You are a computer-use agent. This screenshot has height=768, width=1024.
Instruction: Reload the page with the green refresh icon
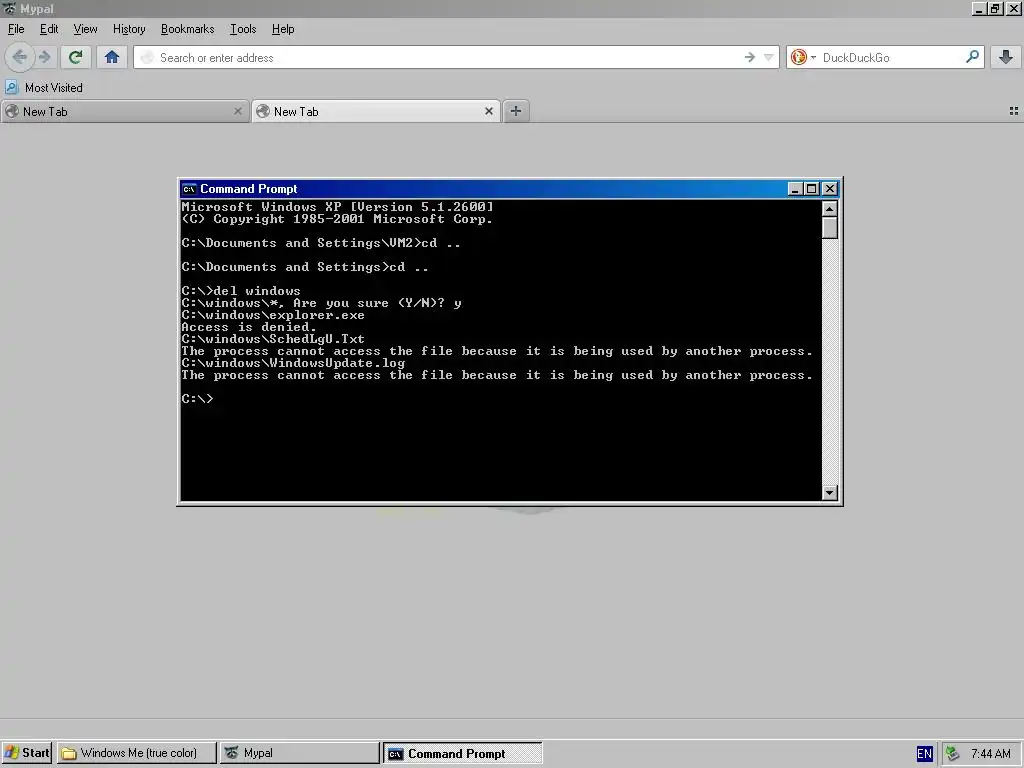[76, 57]
